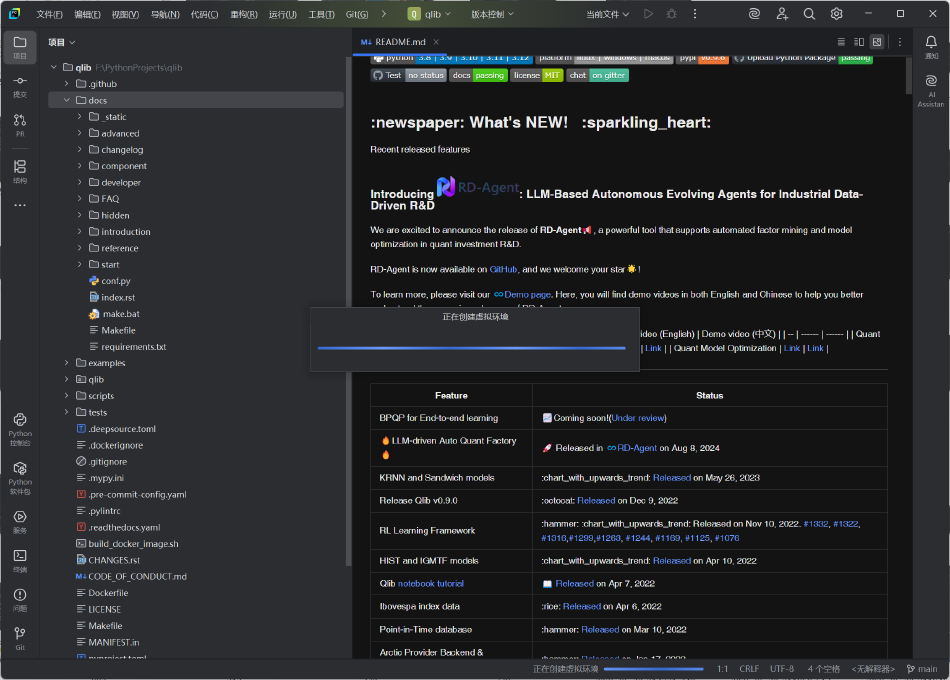Open the notebook tutorial link
The width and height of the screenshot is (950, 680).
431,584
